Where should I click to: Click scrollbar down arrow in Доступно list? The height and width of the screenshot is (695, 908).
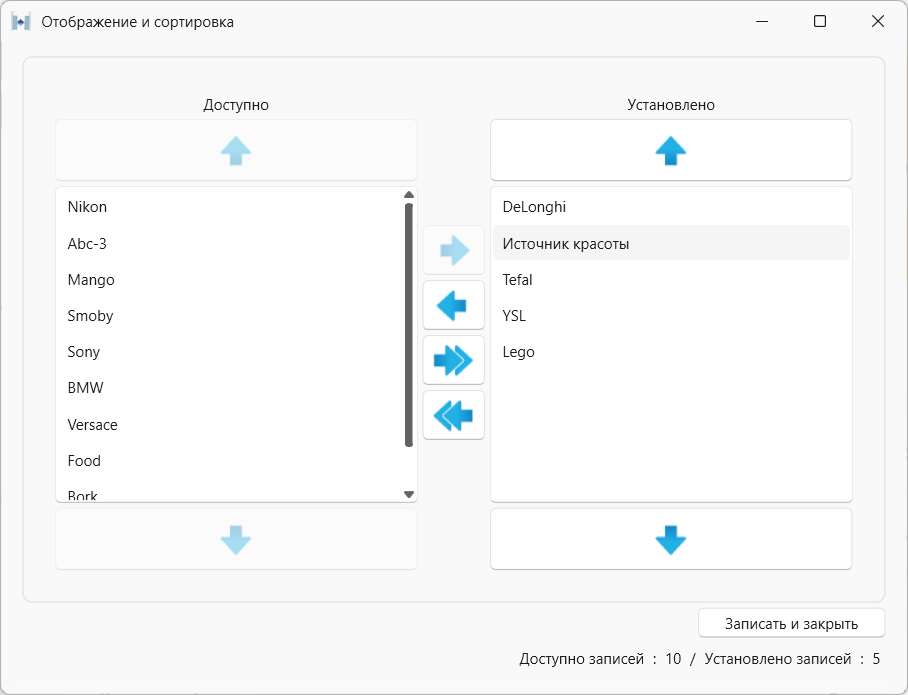click(409, 494)
